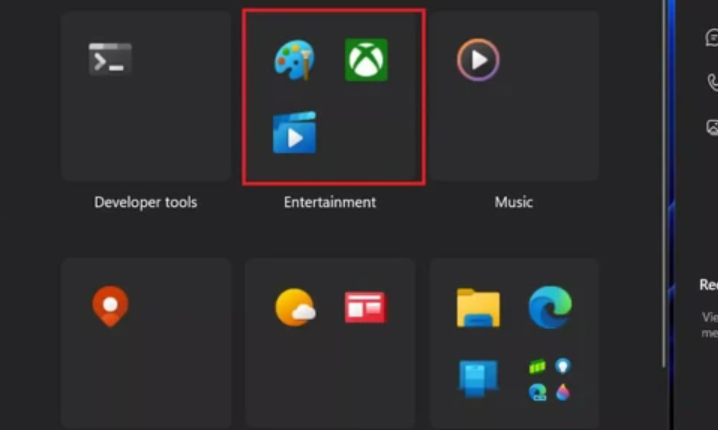Image resolution: width=718 pixels, height=430 pixels.
Task: Open the Maps location pin icon
Action: [x=110, y=306]
